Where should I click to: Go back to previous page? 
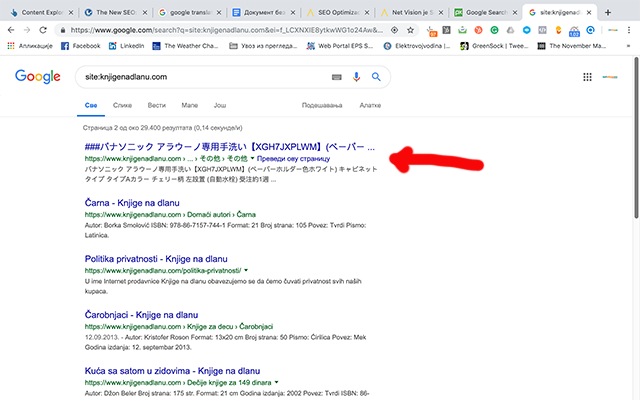[12, 30]
